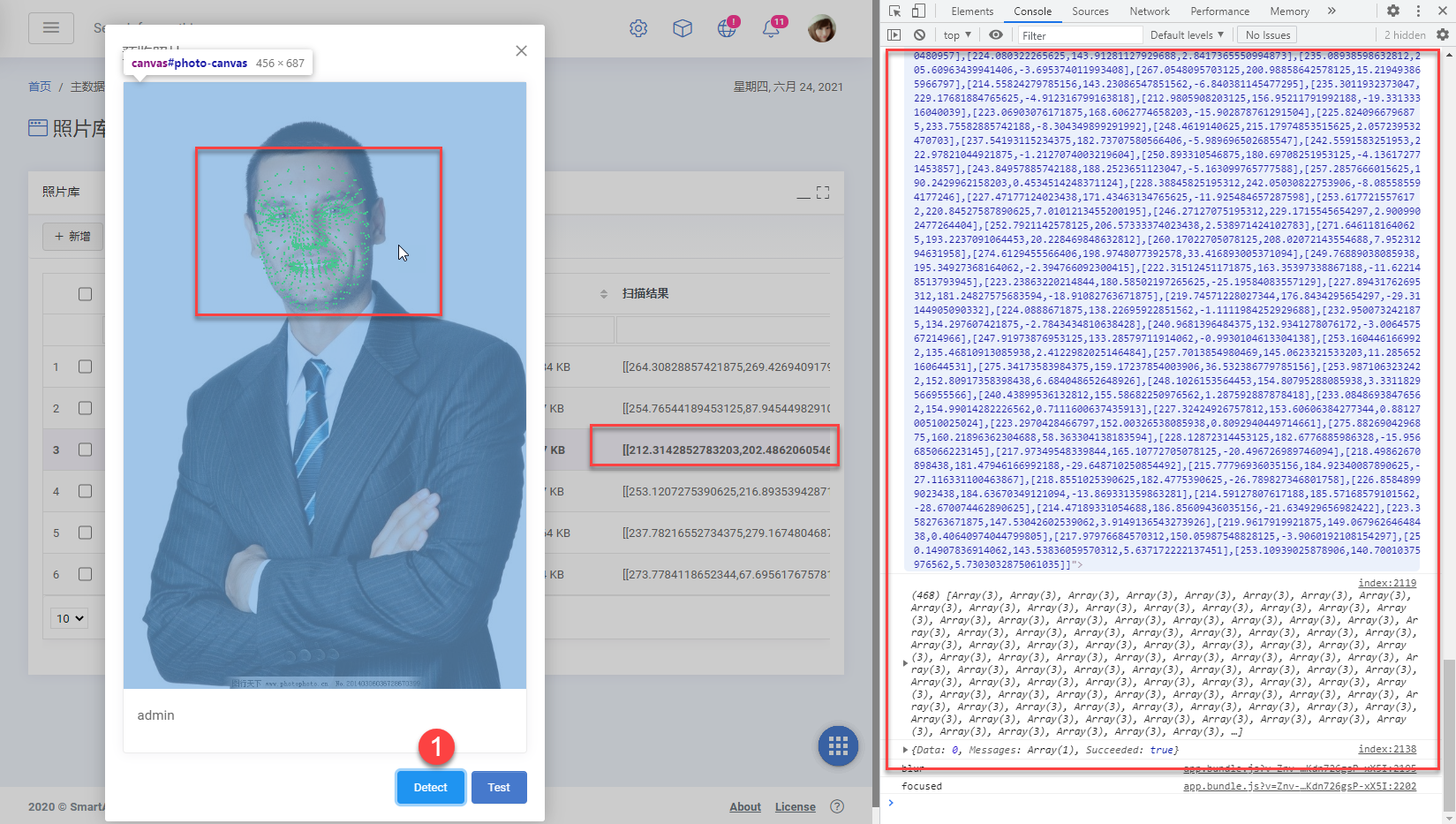This screenshot has width=1456, height=824.
Task: Click the No Issues button
Action: (1268, 35)
